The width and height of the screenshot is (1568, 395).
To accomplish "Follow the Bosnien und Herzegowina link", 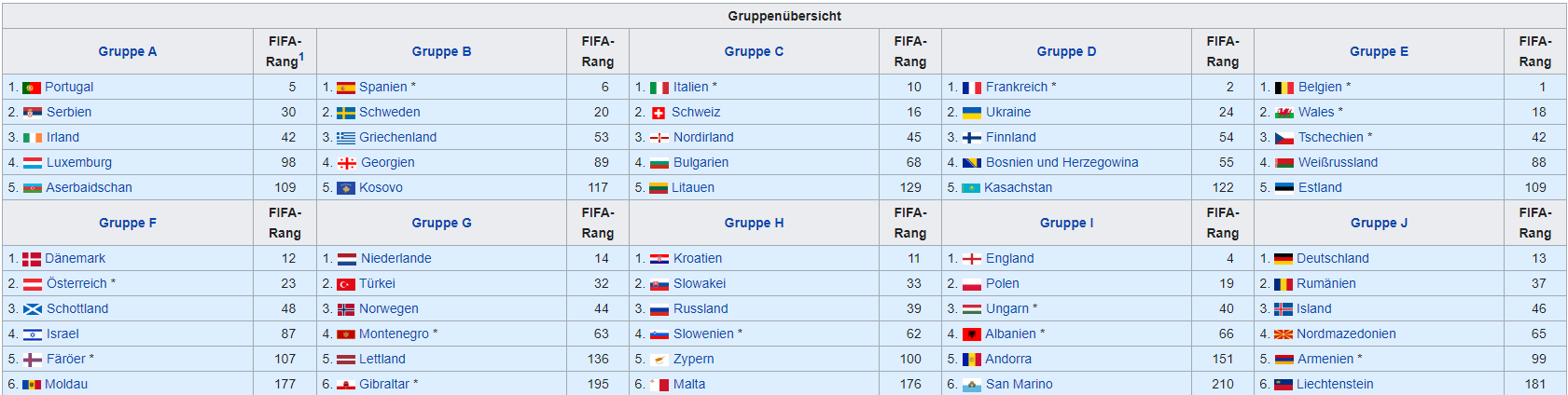I will click(1062, 162).
